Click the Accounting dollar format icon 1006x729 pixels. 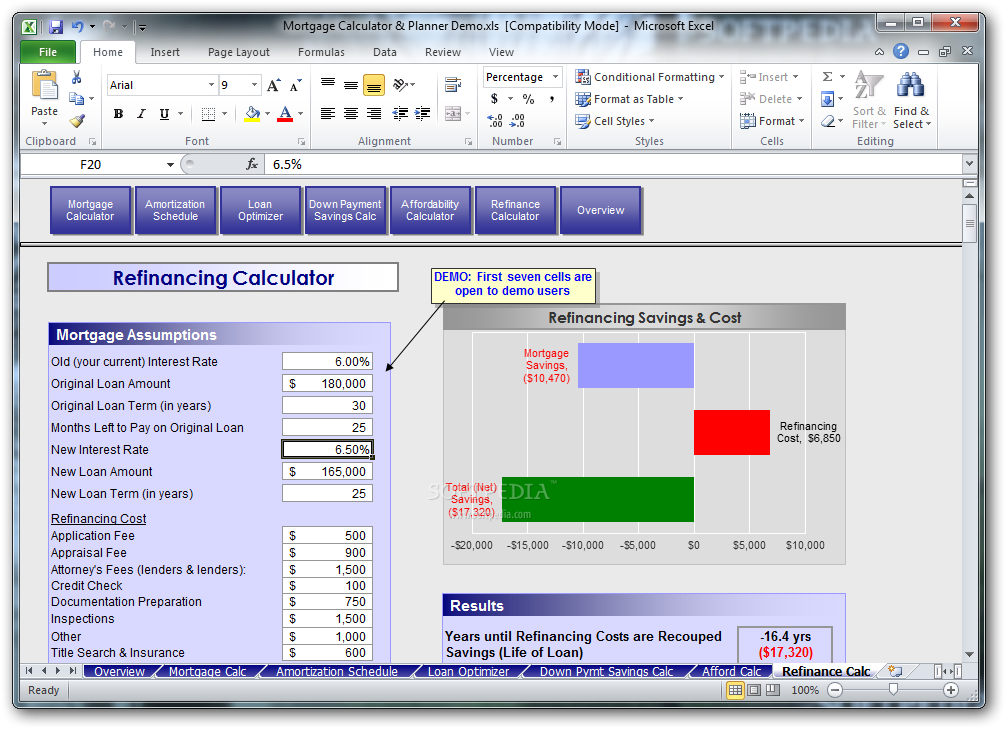(x=494, y=99)
